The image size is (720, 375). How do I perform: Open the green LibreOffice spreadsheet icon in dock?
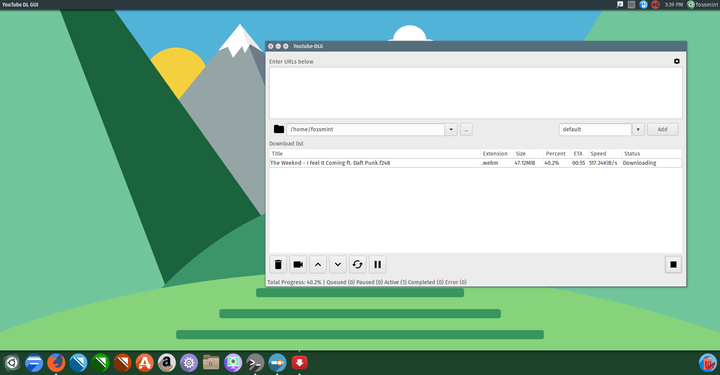point(100,363)
